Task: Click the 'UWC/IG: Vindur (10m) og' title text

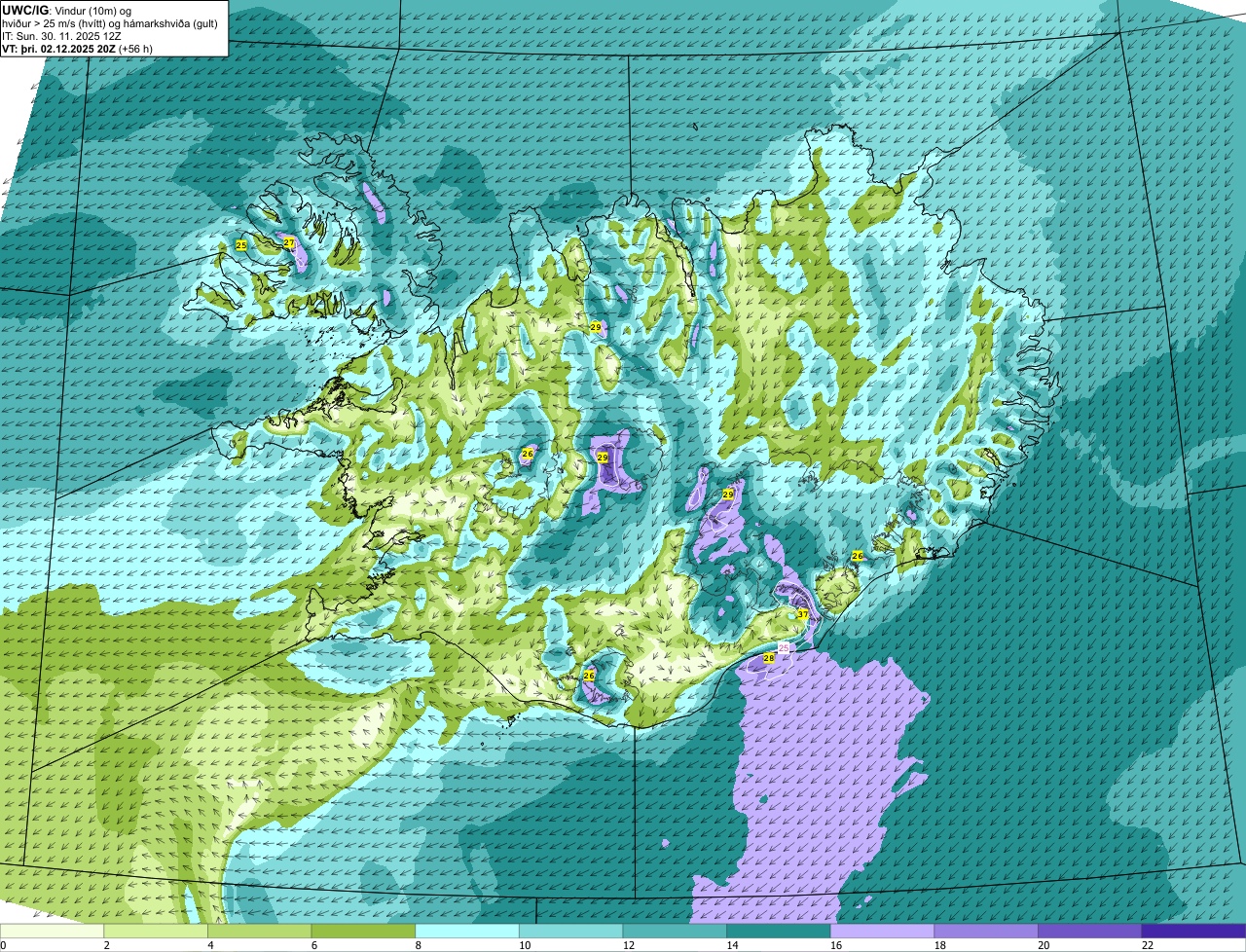Action: (67, 11)
